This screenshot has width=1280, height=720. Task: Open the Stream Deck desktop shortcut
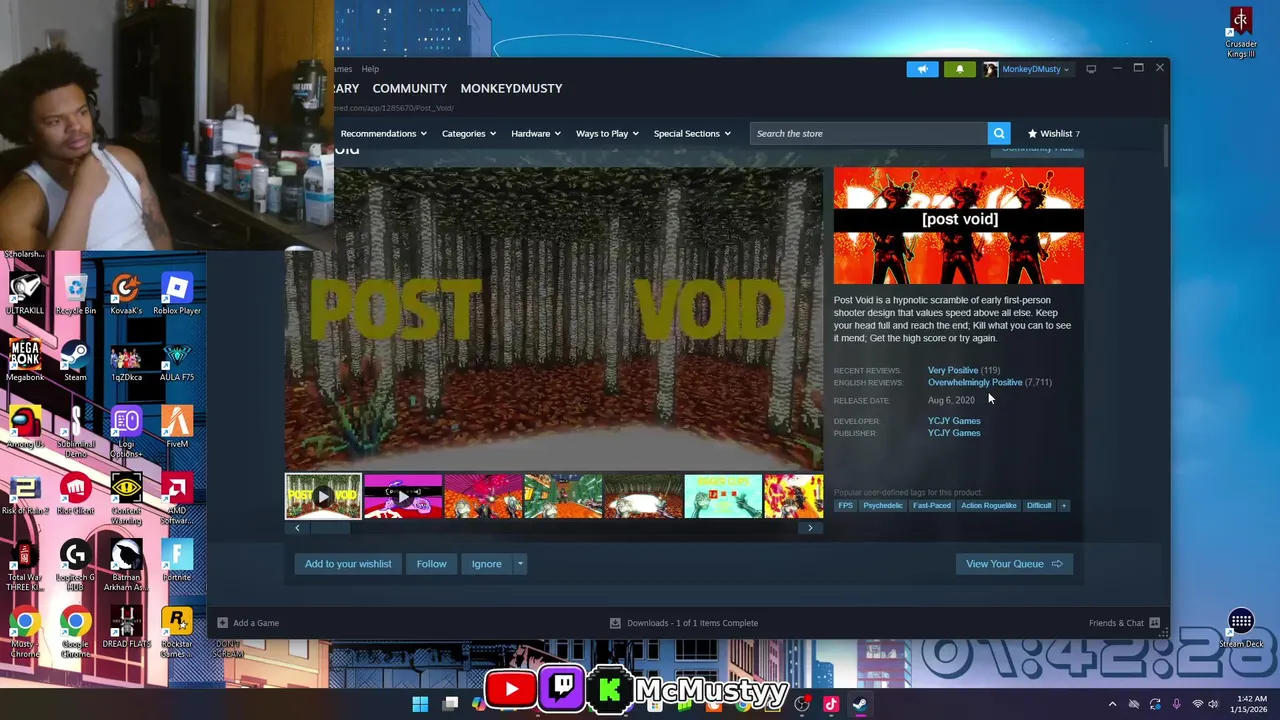click(1241, 629)
